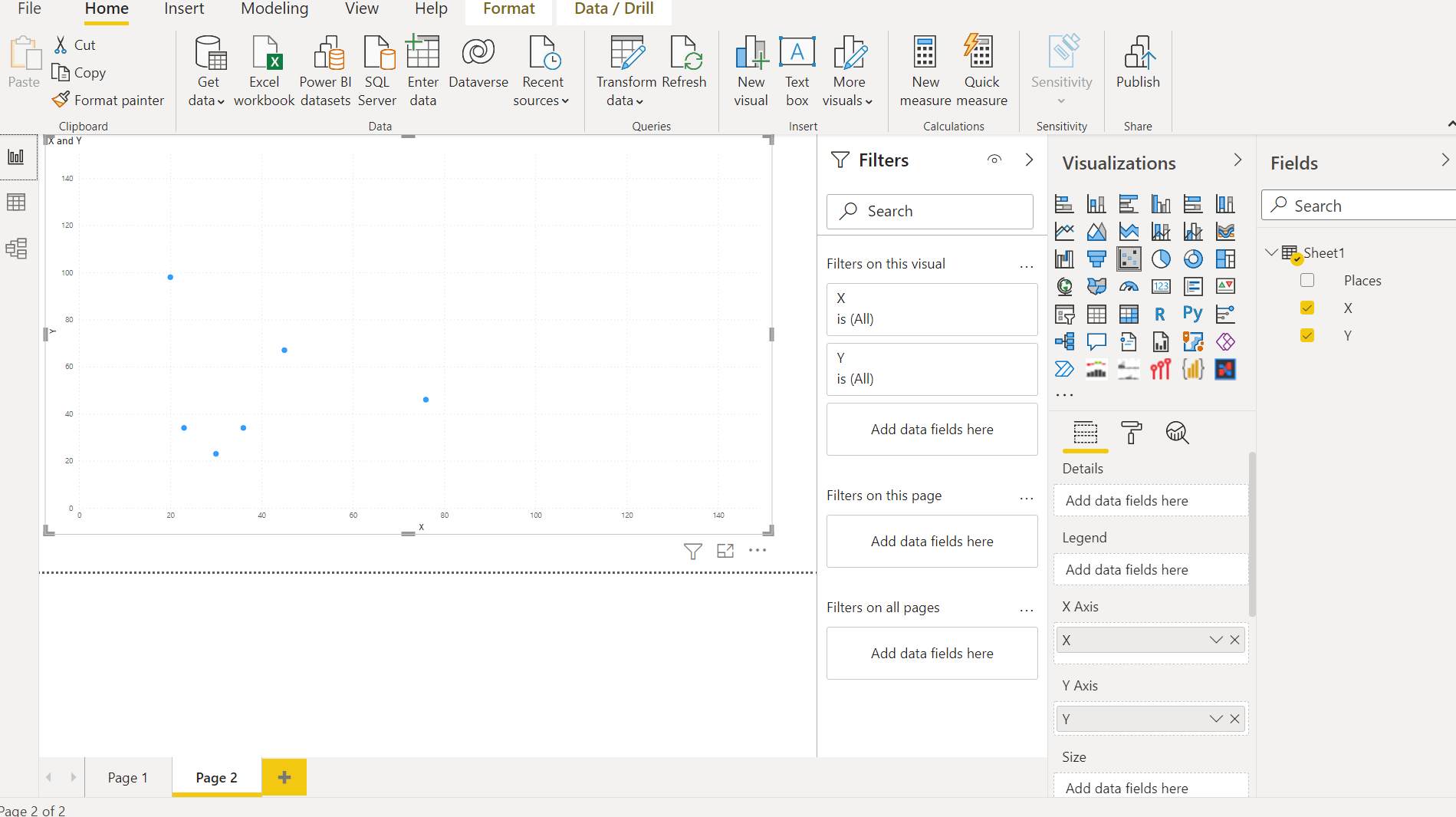Collapse the Filters pane with chevron
This screenshot has width=1456, height=817.
[x=1029, y=160]
